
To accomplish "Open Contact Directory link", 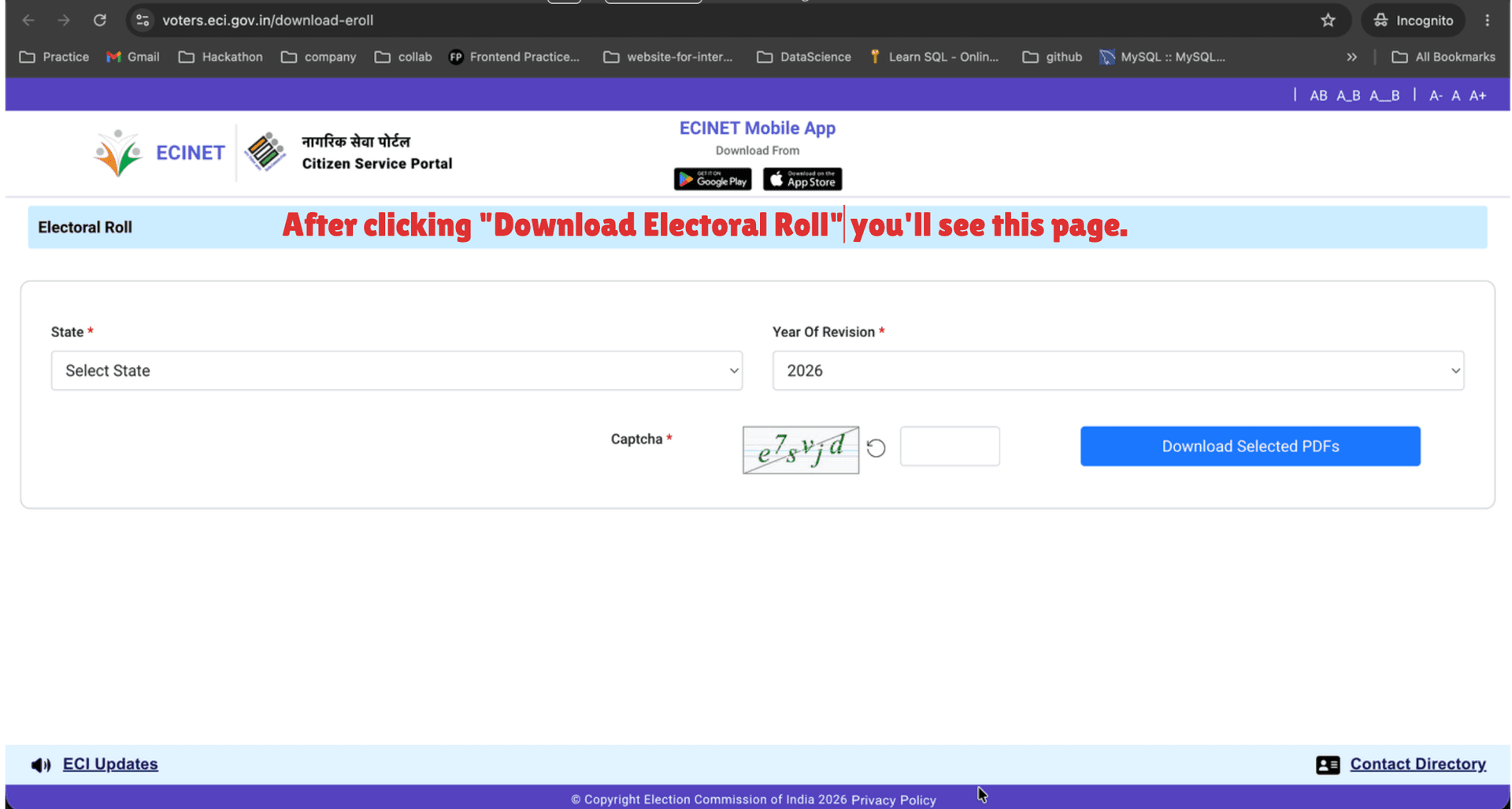I will (1418, 764).
